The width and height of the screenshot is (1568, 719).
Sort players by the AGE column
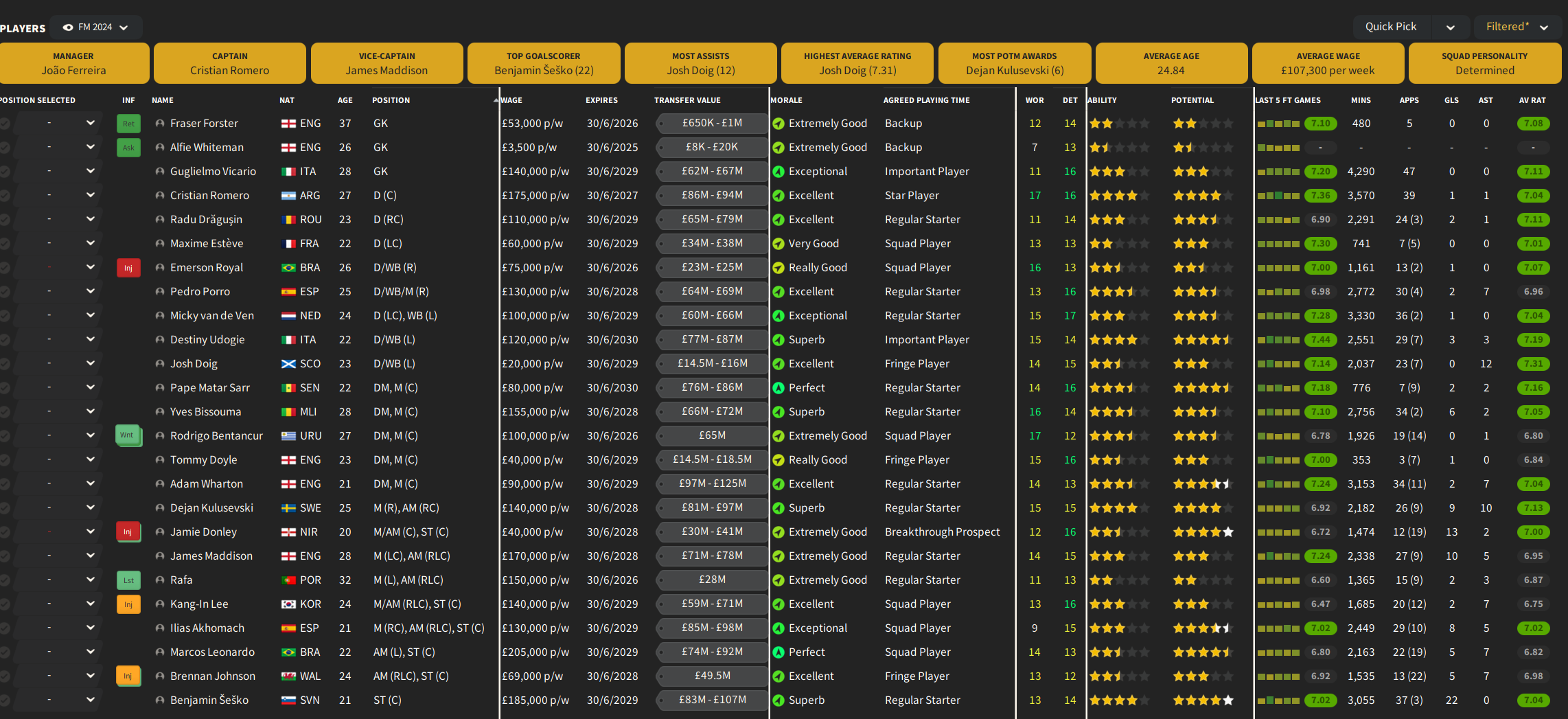pyautogui.click(x=345, y=100)
